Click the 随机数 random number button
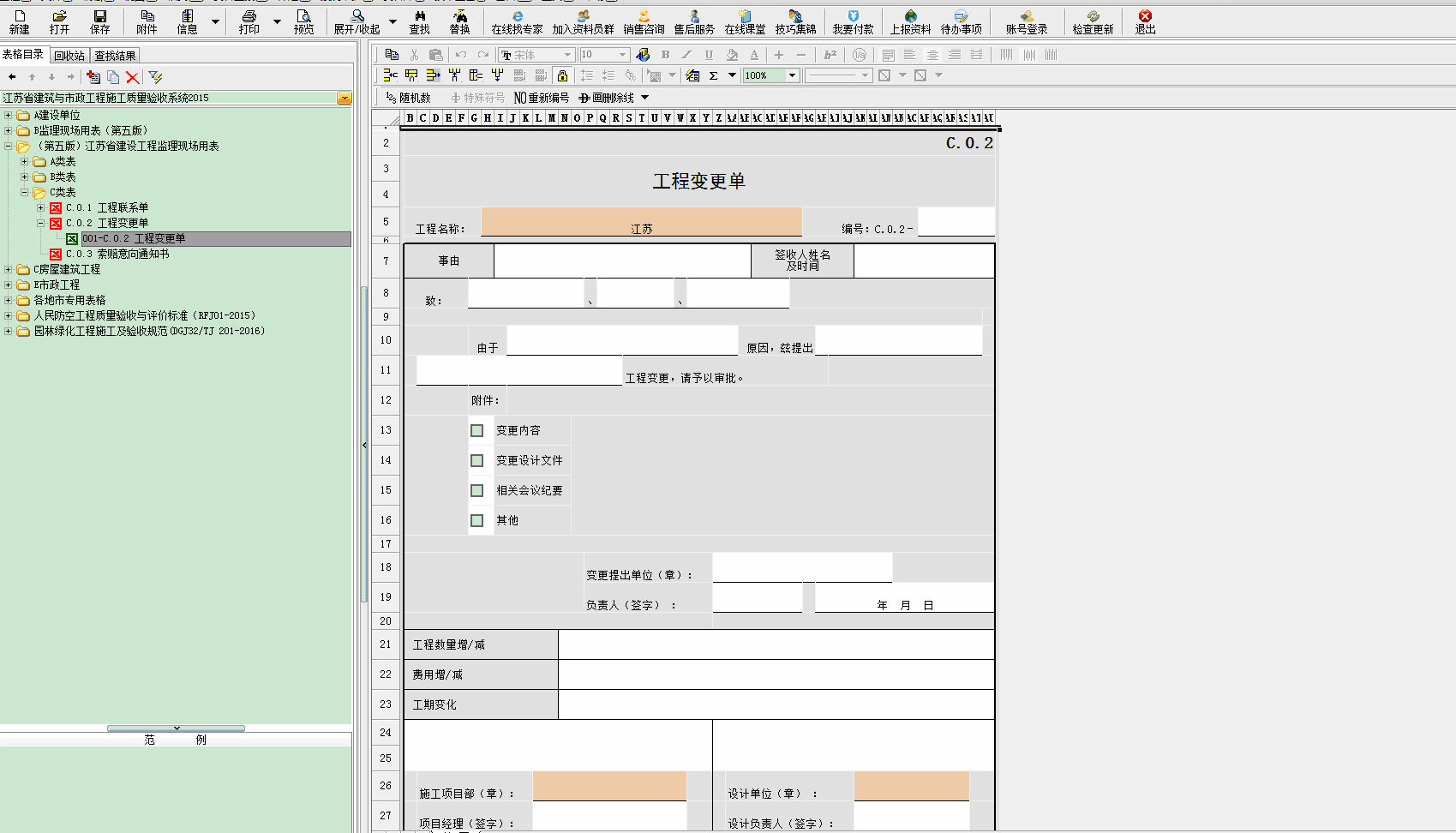 (x=408, y=98)
